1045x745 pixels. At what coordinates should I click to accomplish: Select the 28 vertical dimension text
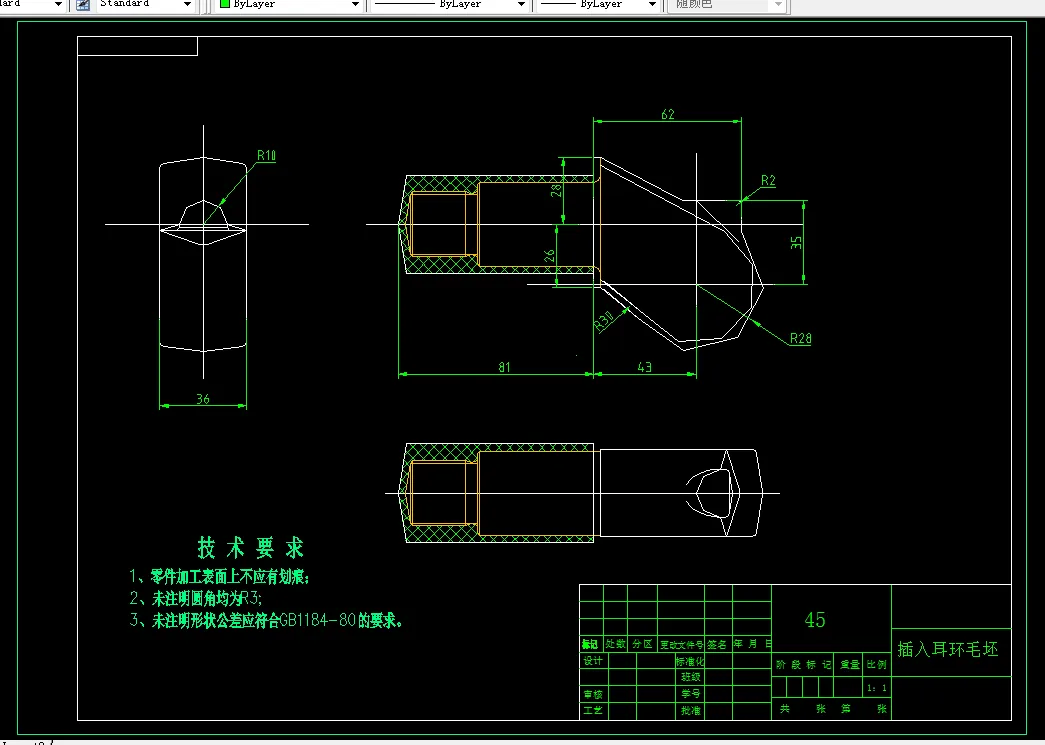(556, 191)
